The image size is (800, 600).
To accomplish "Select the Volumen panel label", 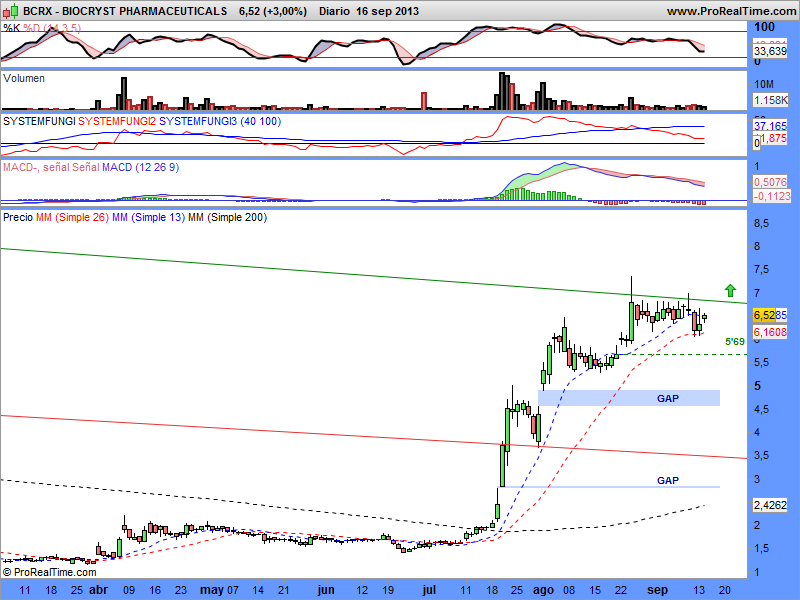I will click(23, 78).
